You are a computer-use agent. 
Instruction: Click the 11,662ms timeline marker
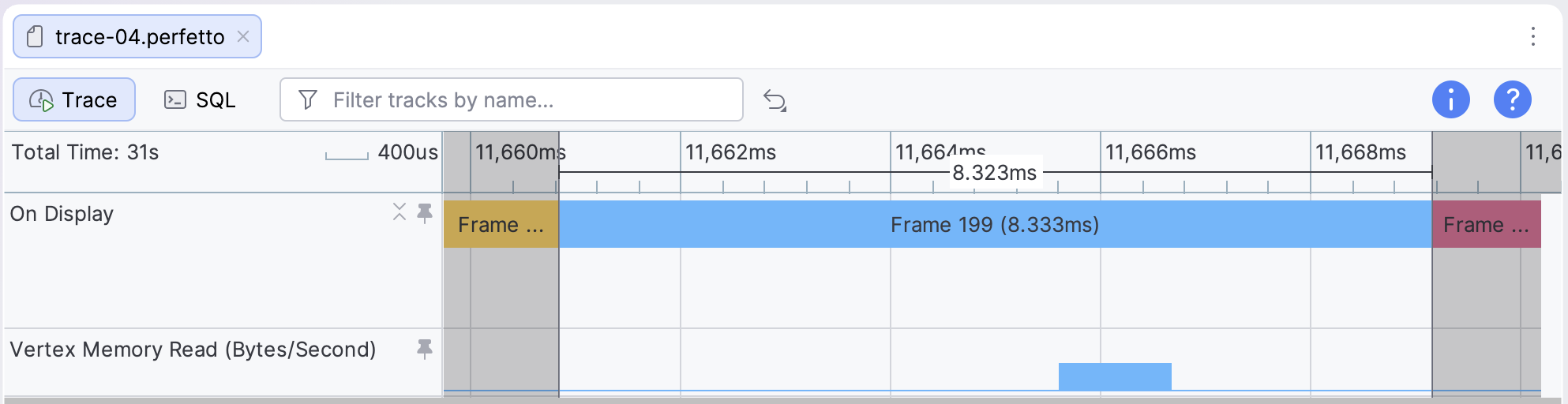730,152
